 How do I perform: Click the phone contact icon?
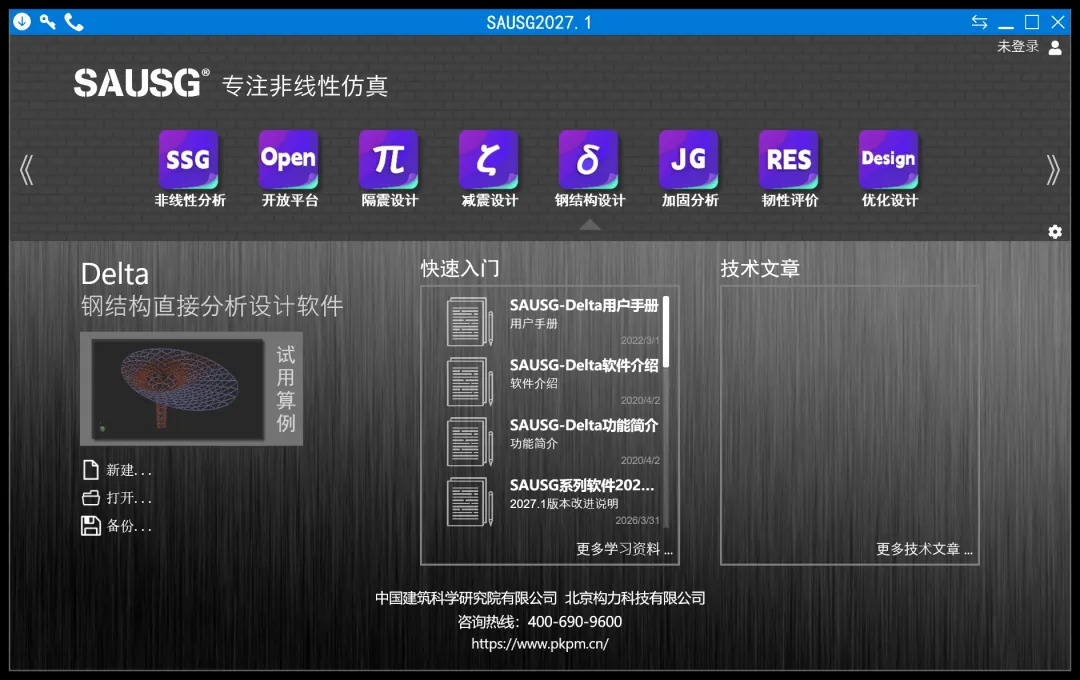coord(74,22)
